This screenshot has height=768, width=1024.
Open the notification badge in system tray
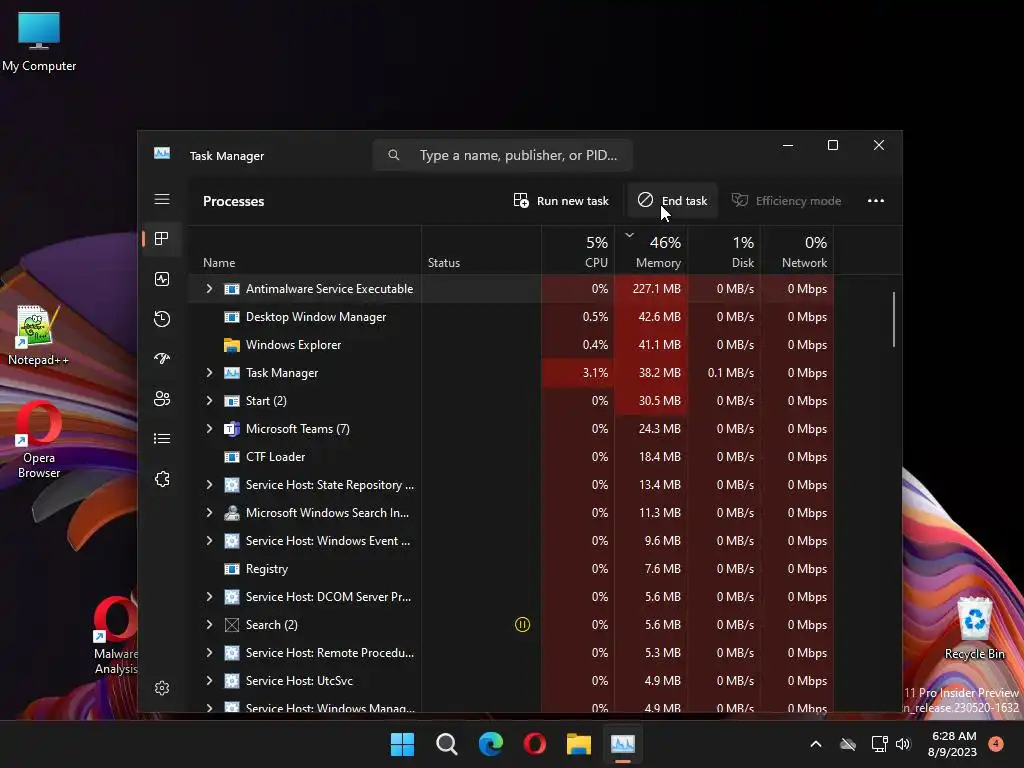pyautogui.click(x=996, y=744)
